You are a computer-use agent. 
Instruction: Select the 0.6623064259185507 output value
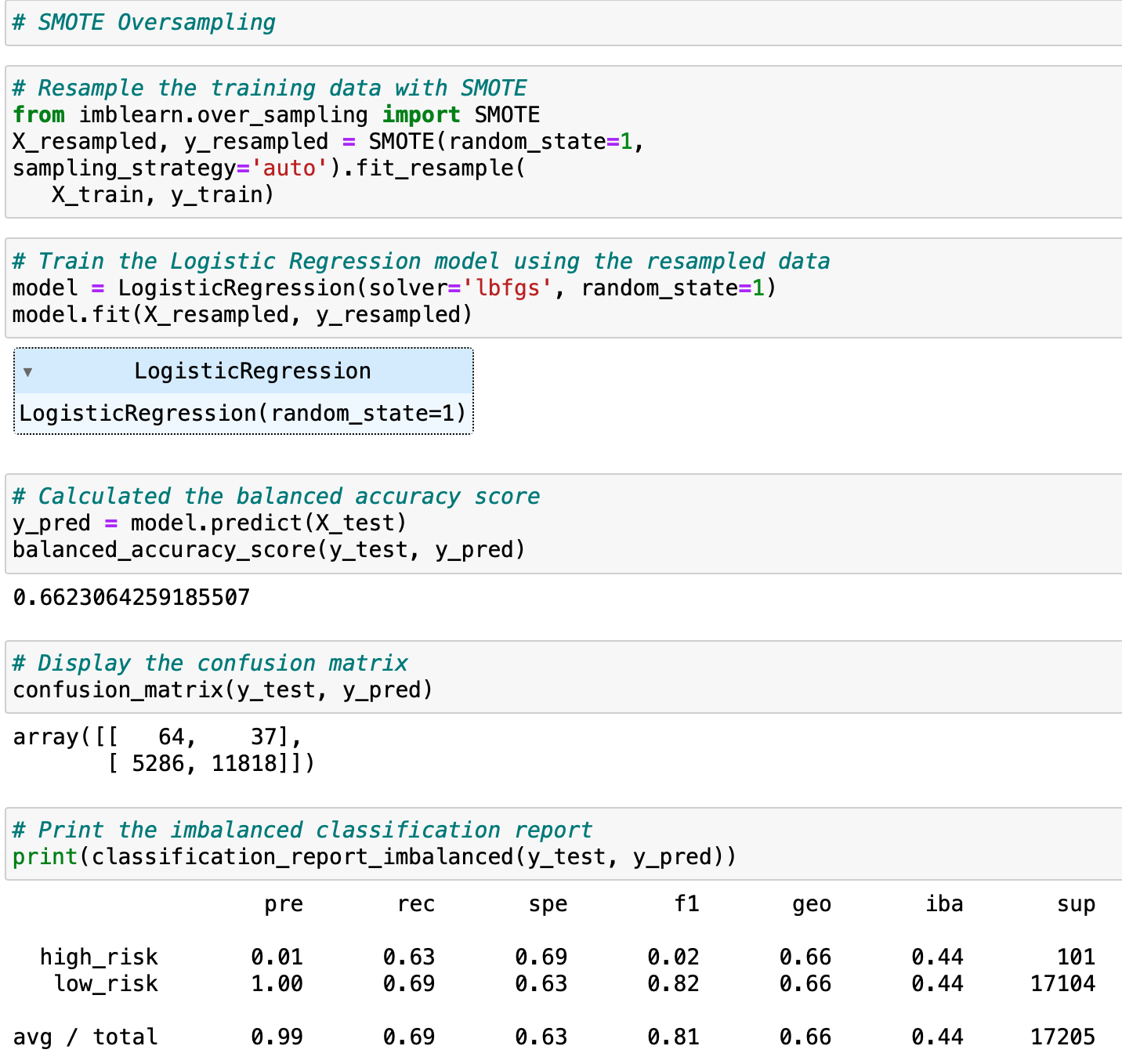(132, 598)
